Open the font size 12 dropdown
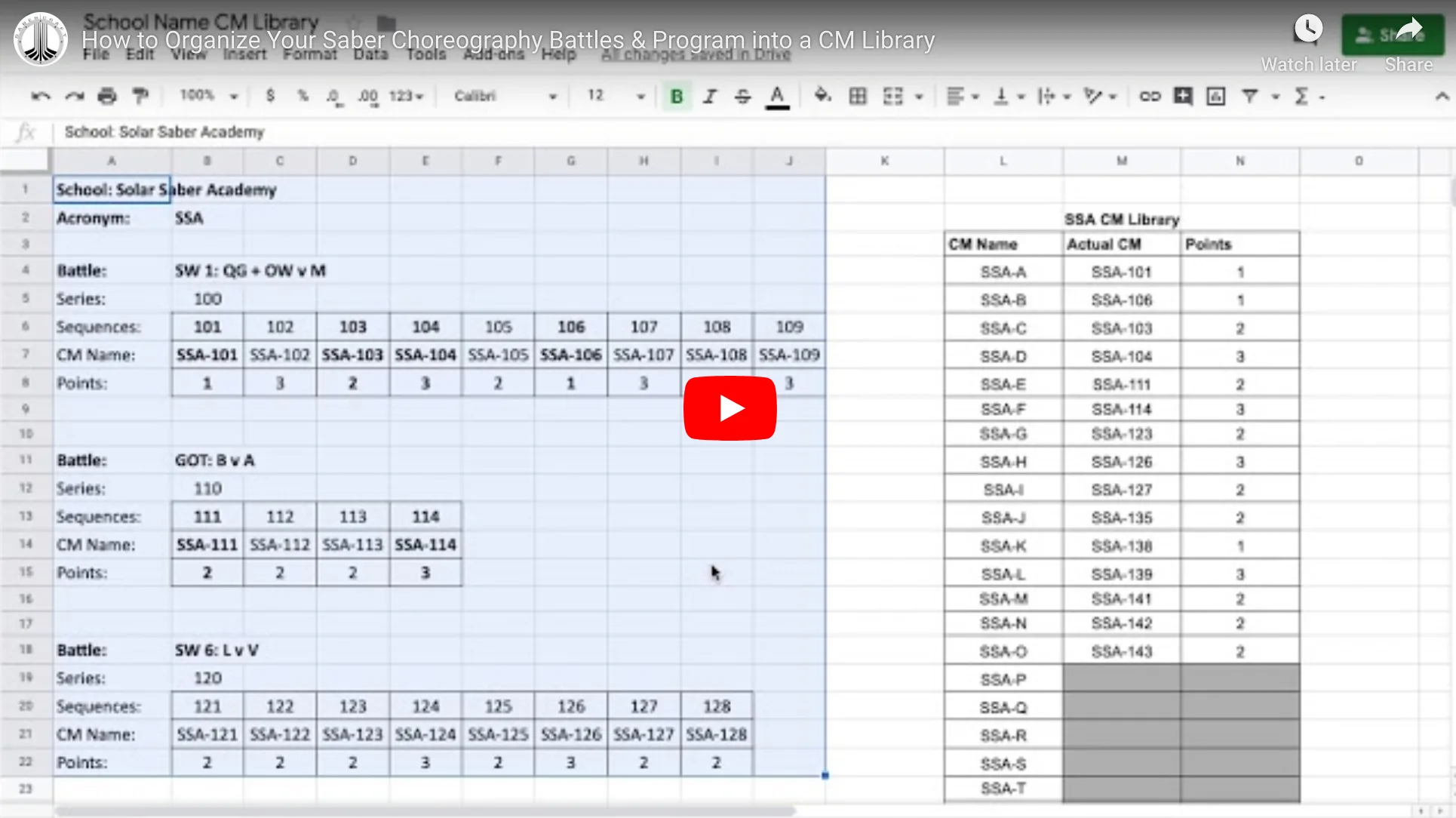The image size is (1456, 818). pyautogui.click(x=616, y=96)
